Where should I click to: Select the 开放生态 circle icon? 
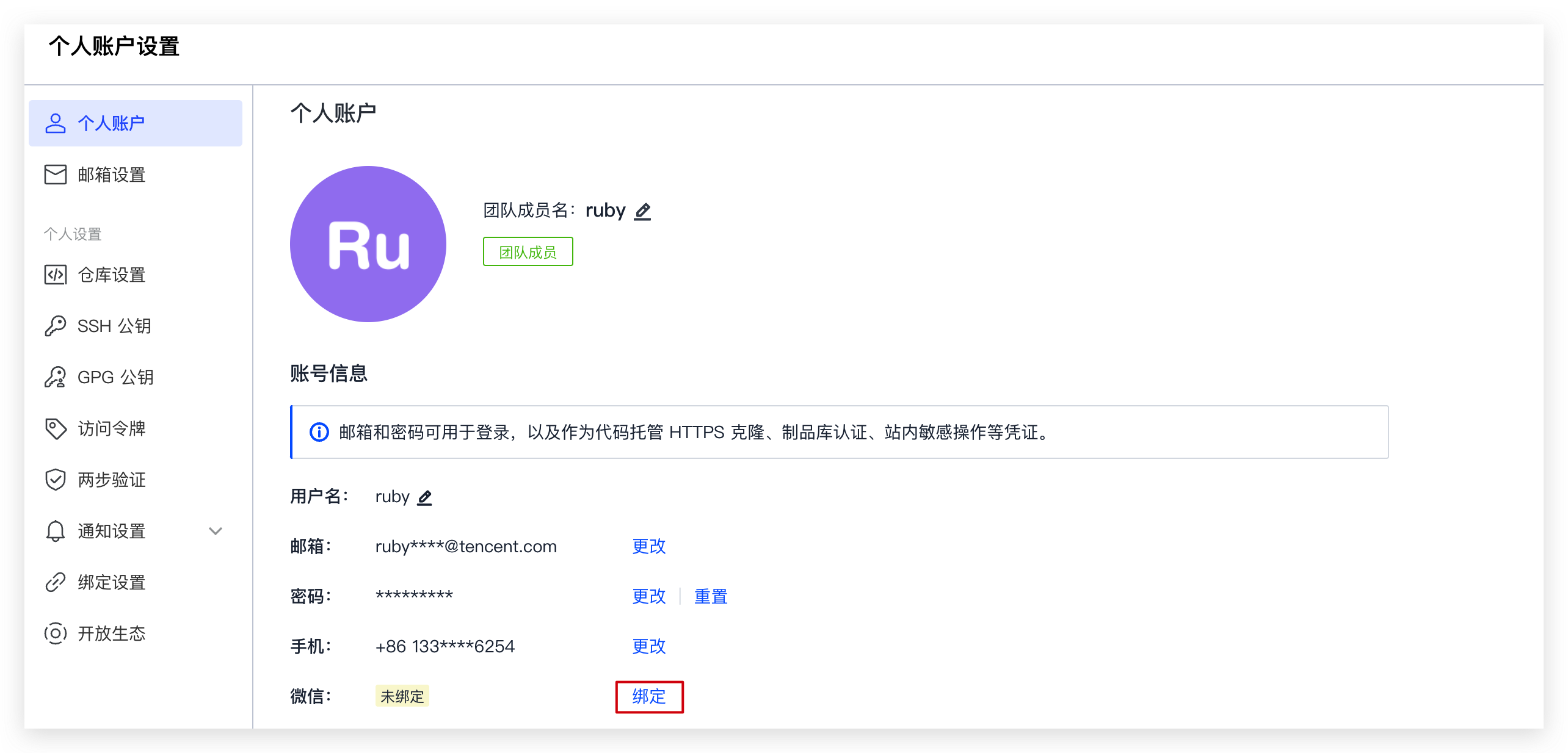[x=56, y=633]
